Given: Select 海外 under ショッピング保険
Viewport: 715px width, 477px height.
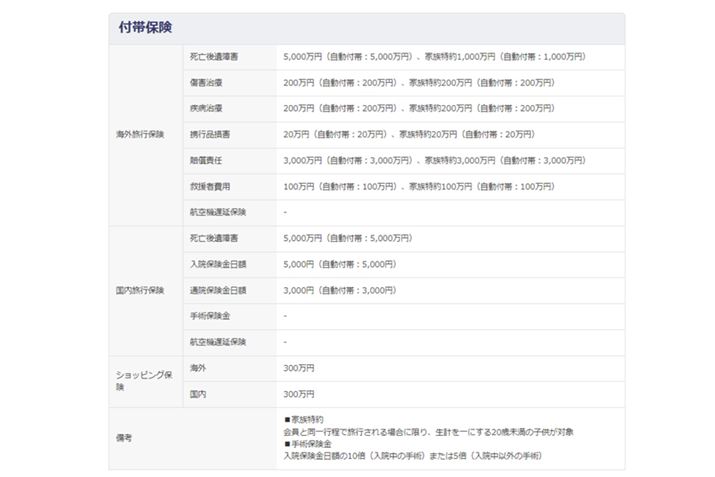Looking at the screenshot, I should tap(198, 368).
